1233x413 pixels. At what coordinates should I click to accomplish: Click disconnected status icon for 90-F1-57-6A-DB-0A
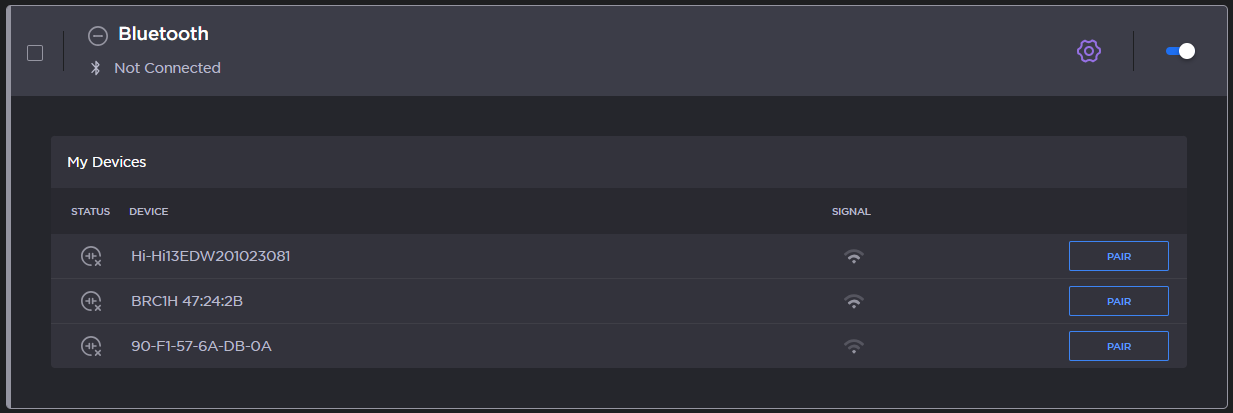click(91, 346)
